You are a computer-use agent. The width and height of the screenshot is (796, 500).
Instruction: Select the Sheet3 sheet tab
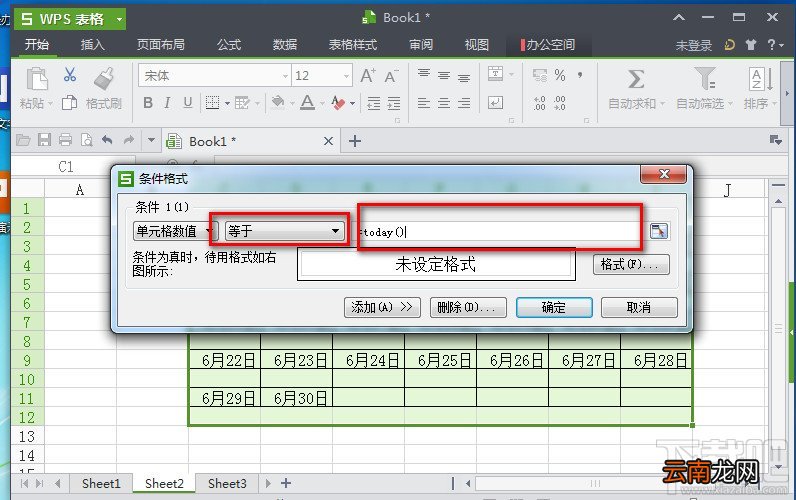pyautogui.click(x=227, y=483)
